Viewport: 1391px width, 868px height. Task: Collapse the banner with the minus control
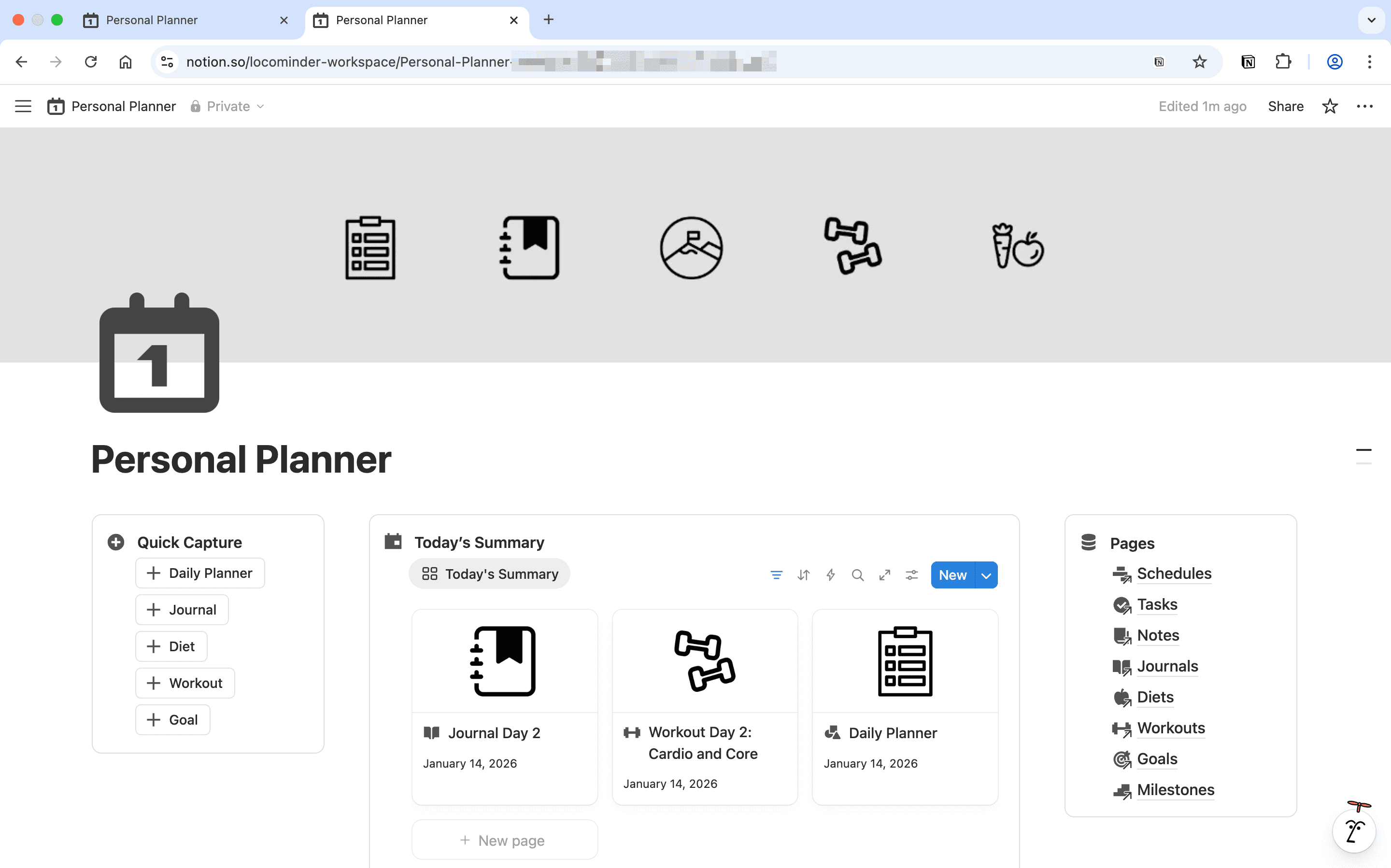pyautogui.click(x=1364, y=450)
